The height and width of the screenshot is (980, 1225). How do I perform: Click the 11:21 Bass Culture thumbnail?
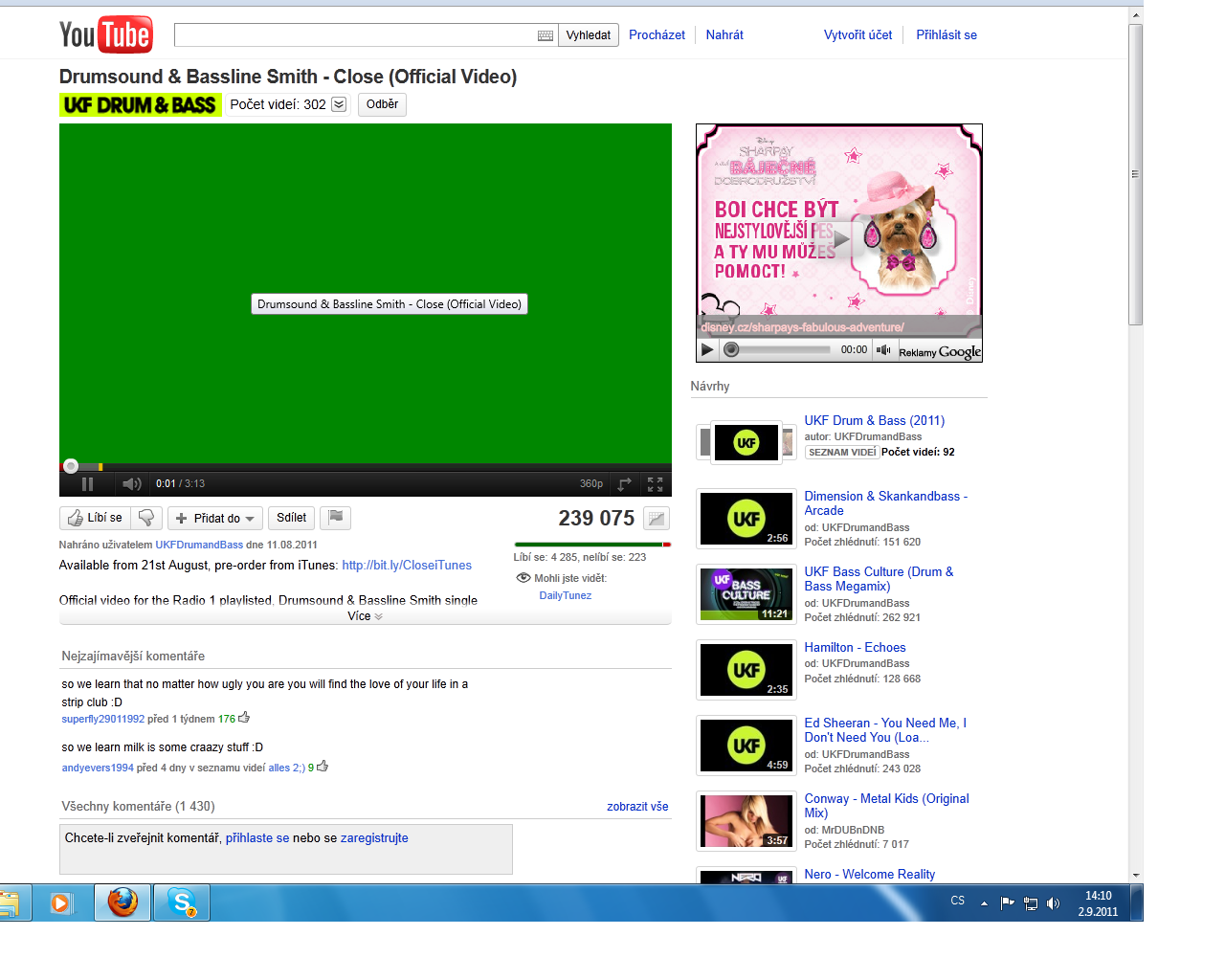[x=746, y=594]
